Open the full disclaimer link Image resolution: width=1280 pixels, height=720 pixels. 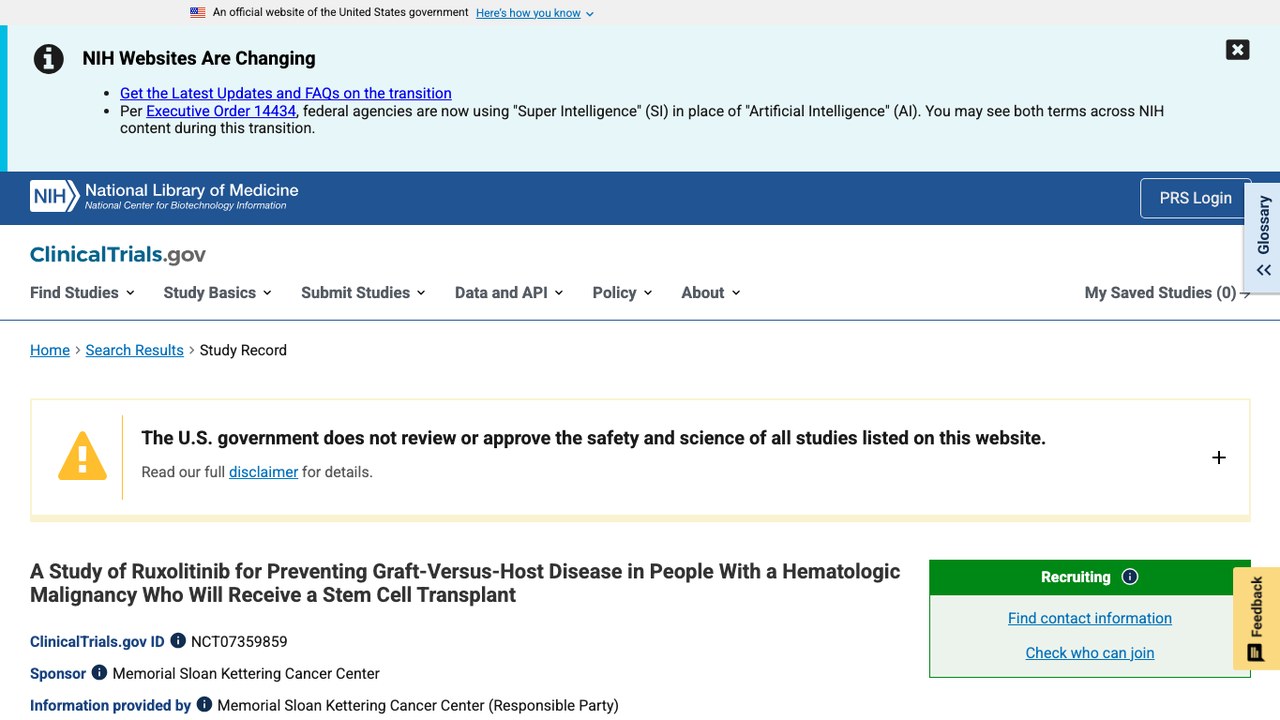pos(263,472)
